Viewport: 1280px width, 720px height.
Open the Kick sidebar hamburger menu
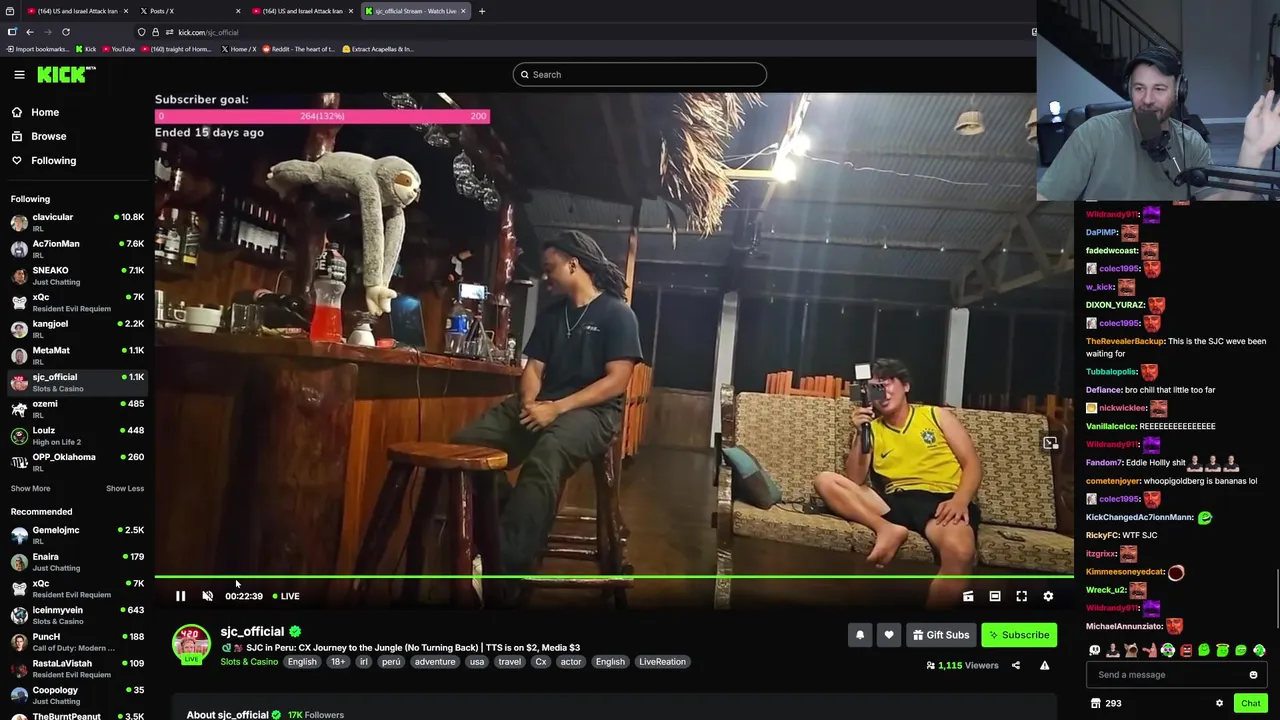tap(19, 75)
